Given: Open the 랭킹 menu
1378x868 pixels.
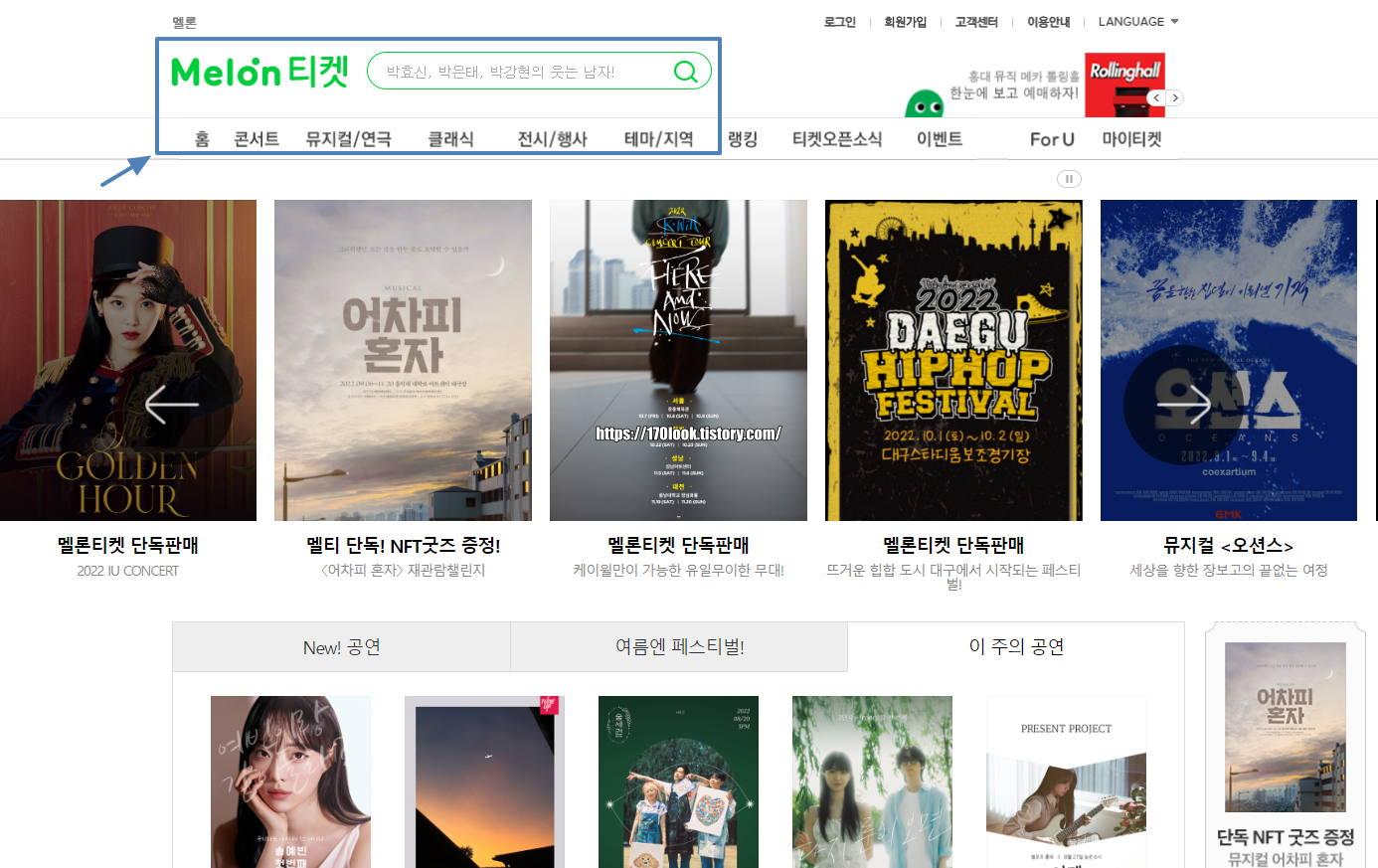Looking at the screenshot, I should tap(743, 139).
